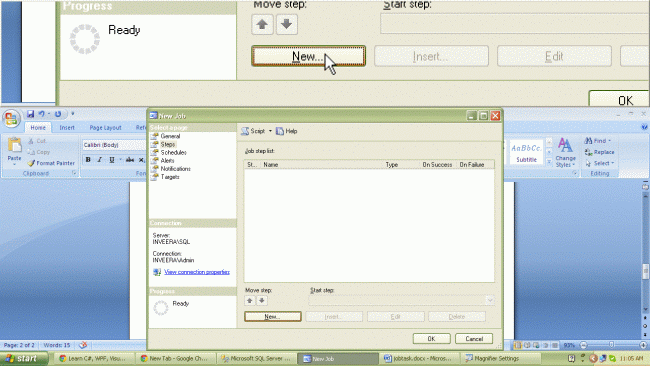
Task: Switch to Web Layout view in Word
Action: [x=536, y=345]
